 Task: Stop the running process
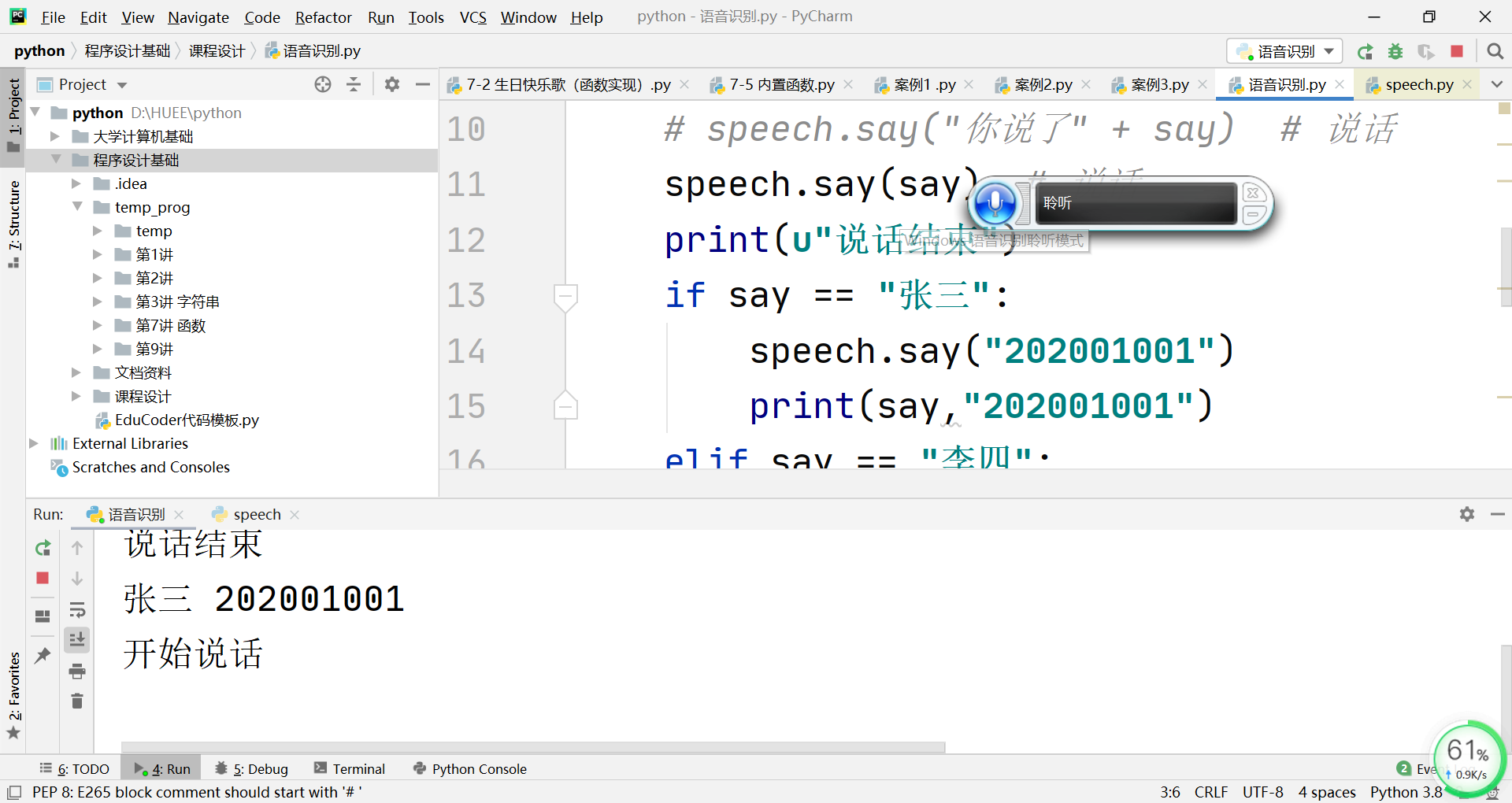(x=1456, y=51)
